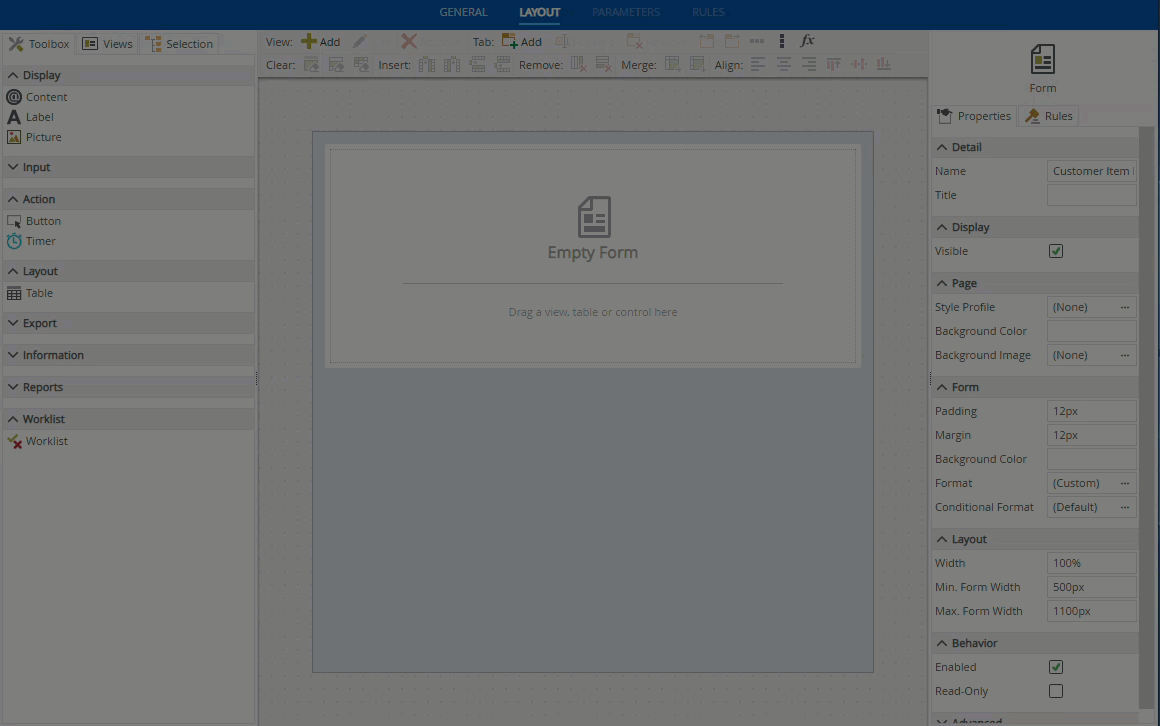Click the Content control icon
1160x726 pixels.
click(14, 97)
